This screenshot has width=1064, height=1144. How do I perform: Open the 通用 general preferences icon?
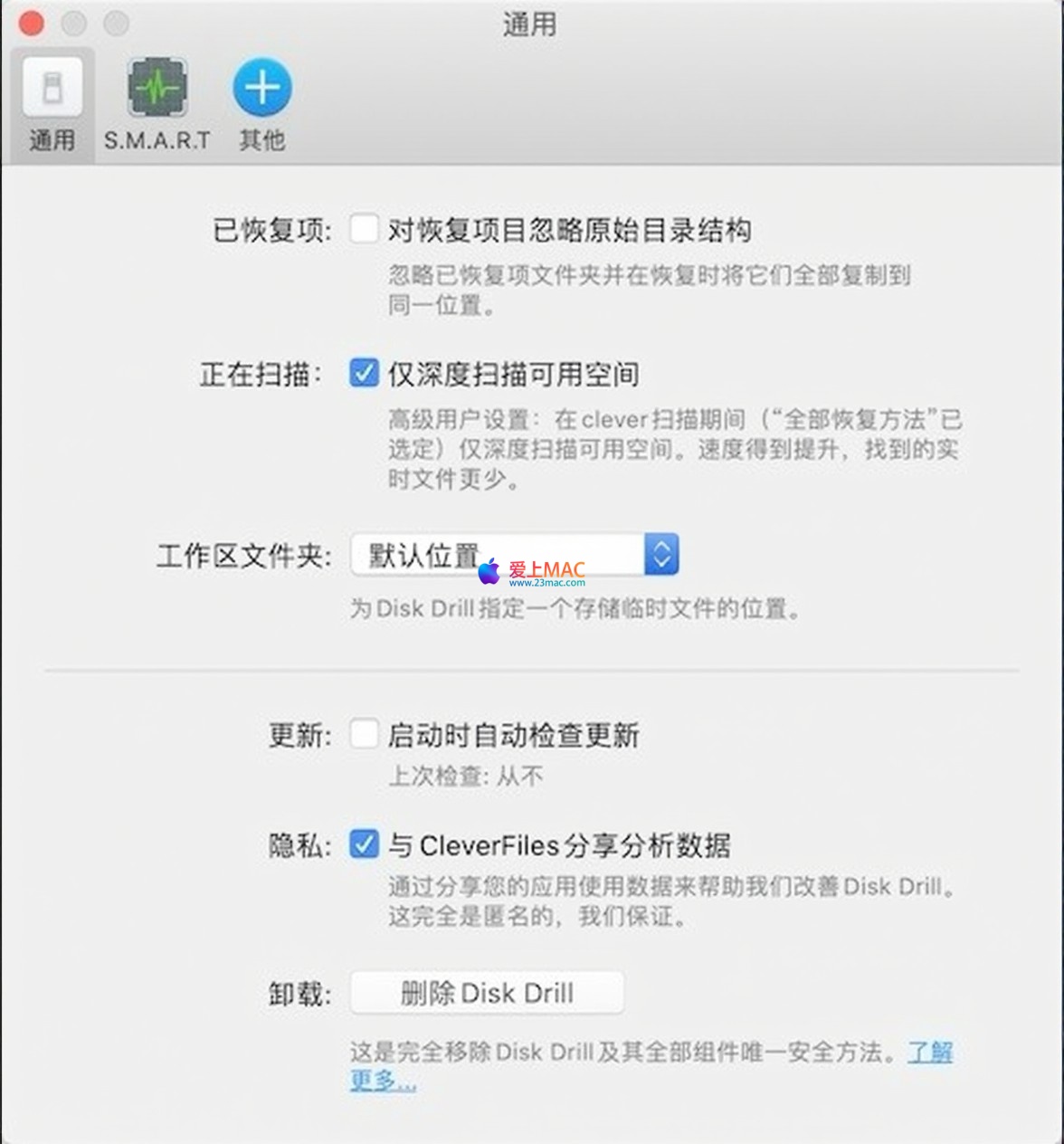[52, 88]
